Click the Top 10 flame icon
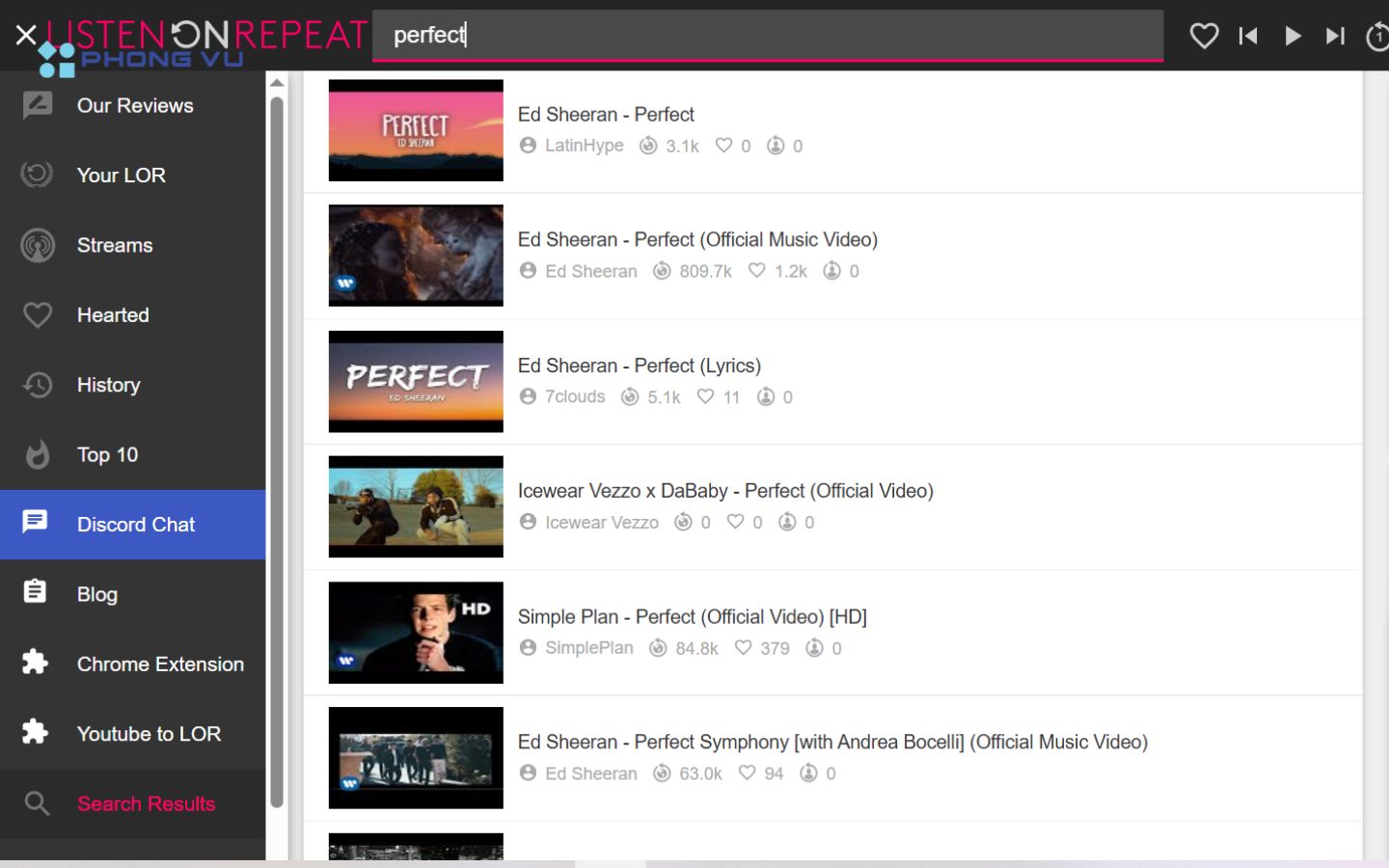Screen dimensions: 1389x868 coord(38,454)
